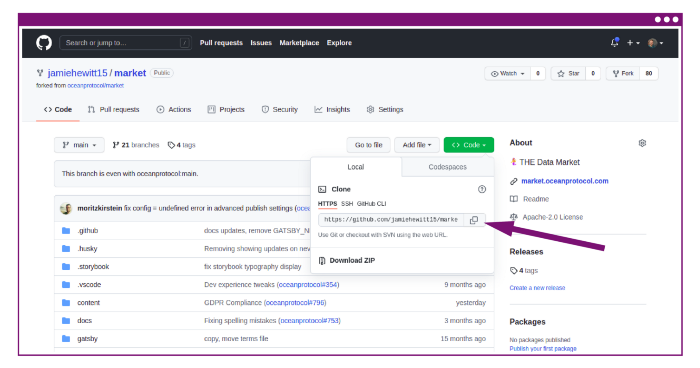The height and width of the screenshot is (368, 700).
Task: Open the market repository name link
Action: coord(130,73)
